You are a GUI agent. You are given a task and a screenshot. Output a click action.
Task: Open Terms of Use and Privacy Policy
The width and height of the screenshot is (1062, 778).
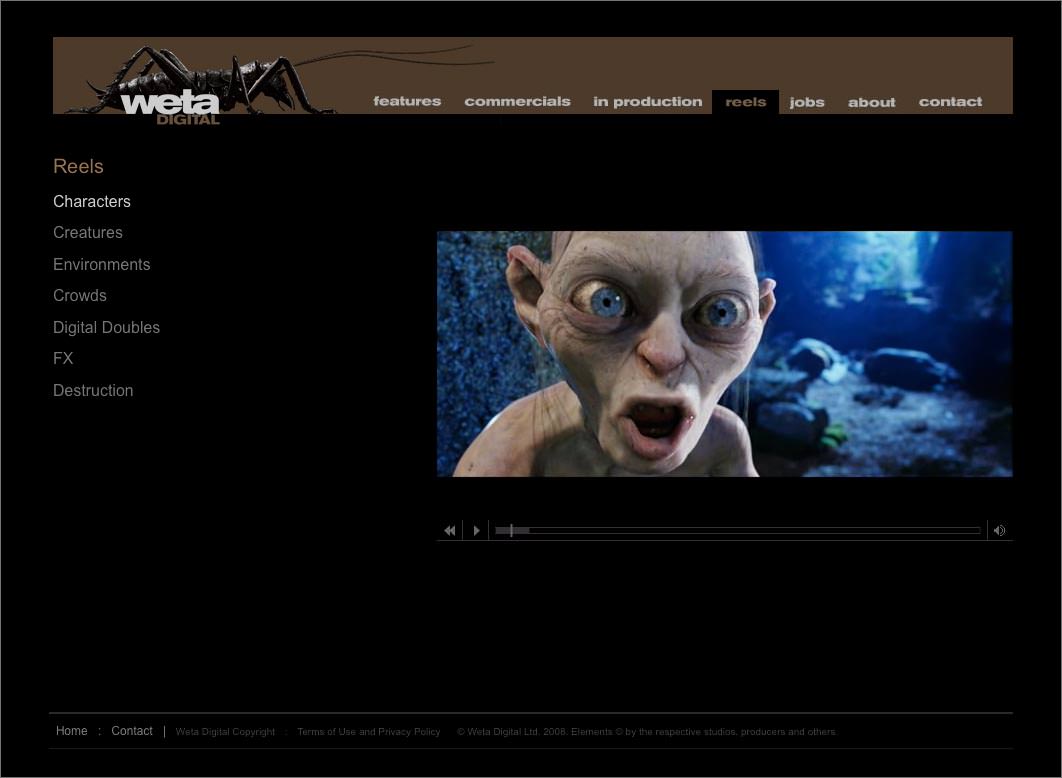point(369,731)
